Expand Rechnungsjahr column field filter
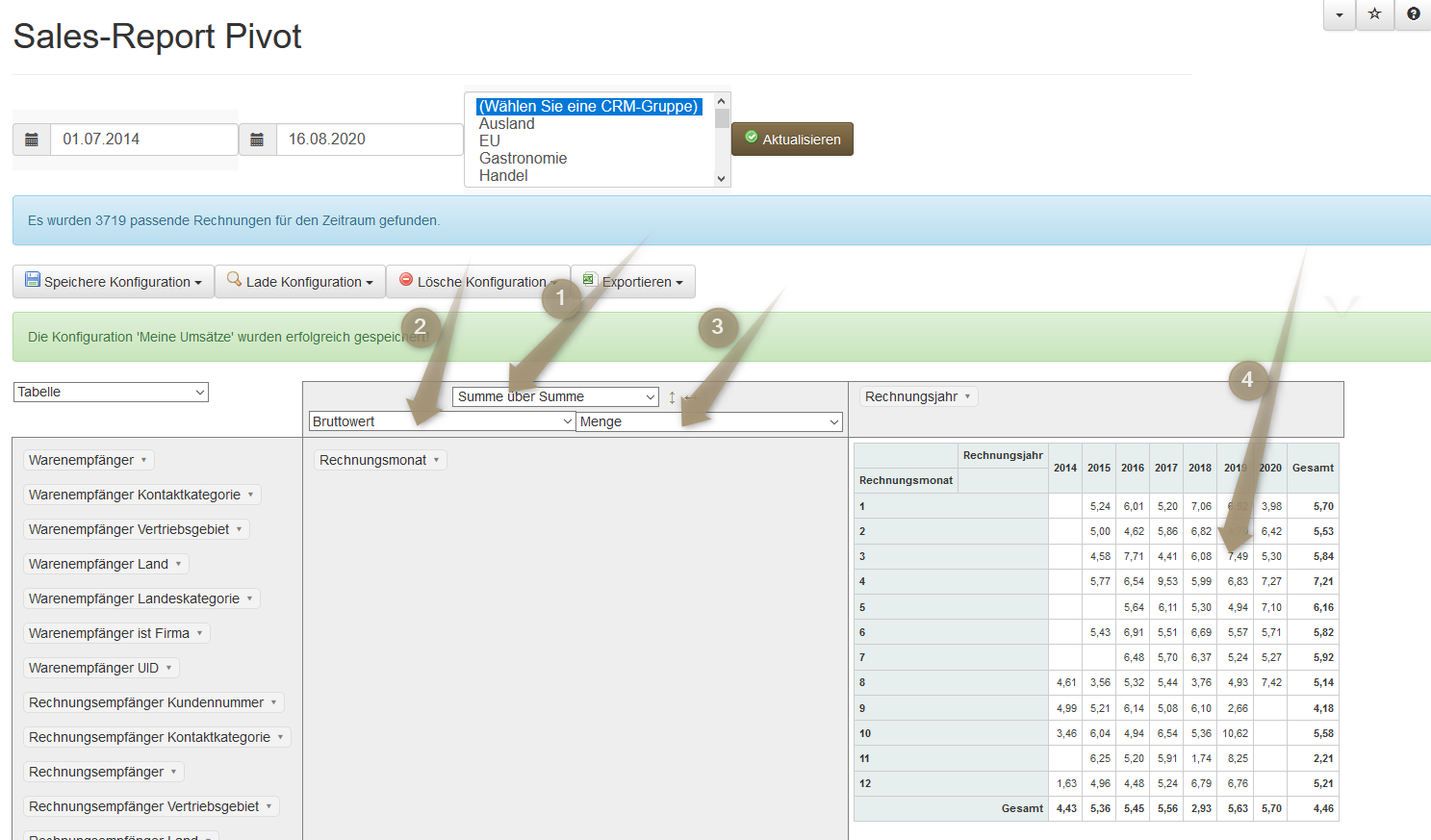 [x=967, y=396]
